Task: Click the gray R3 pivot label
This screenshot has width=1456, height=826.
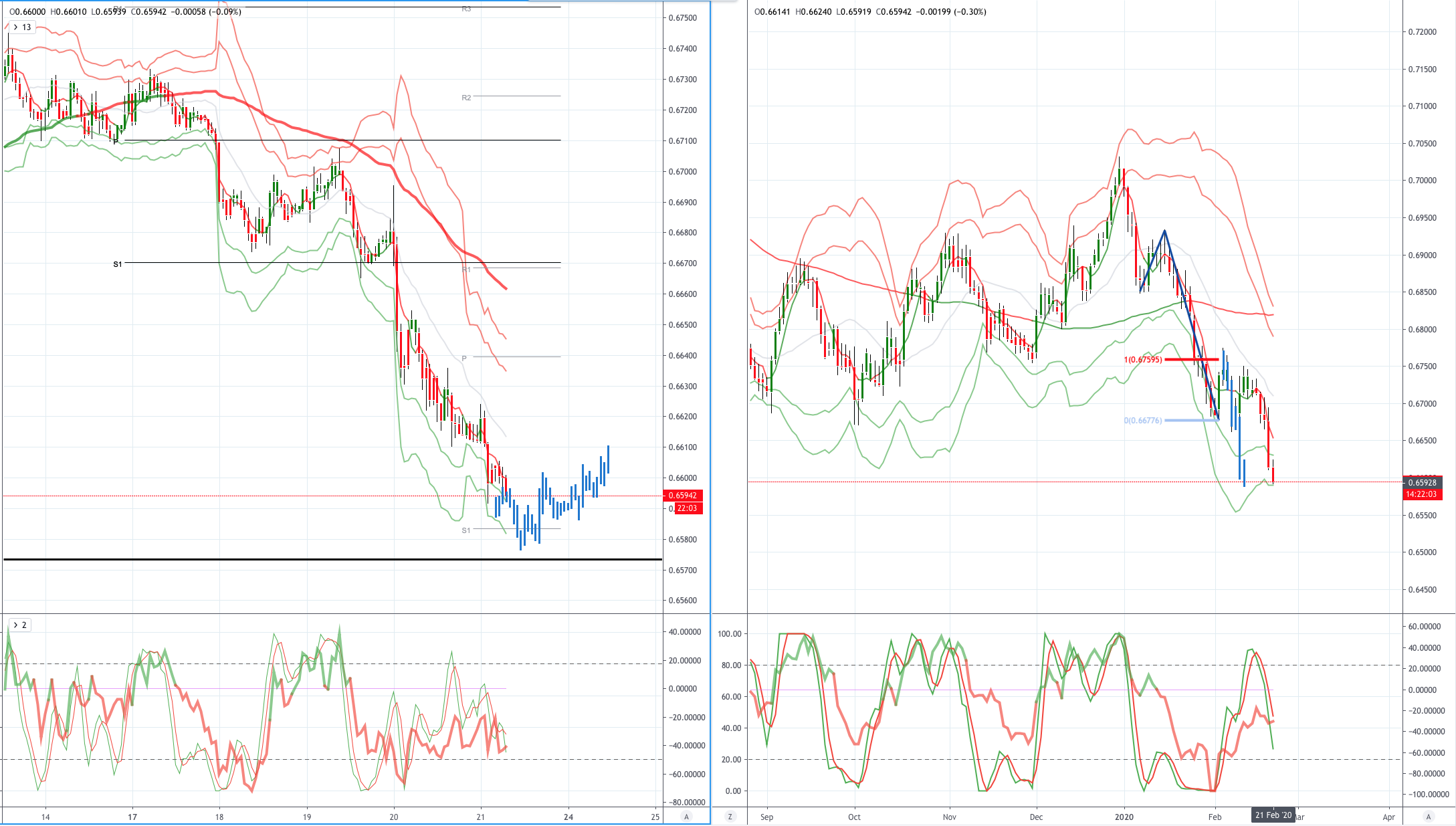Action: click(466, 9)
